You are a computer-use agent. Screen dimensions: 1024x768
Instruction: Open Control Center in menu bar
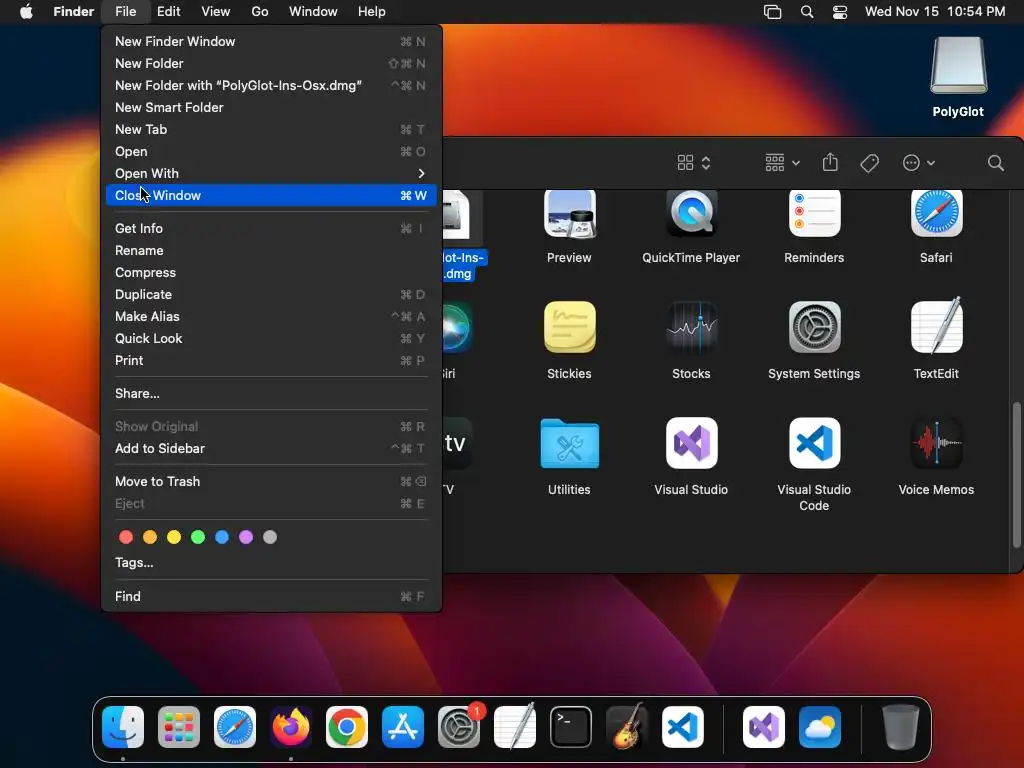(x=840, y=12)
